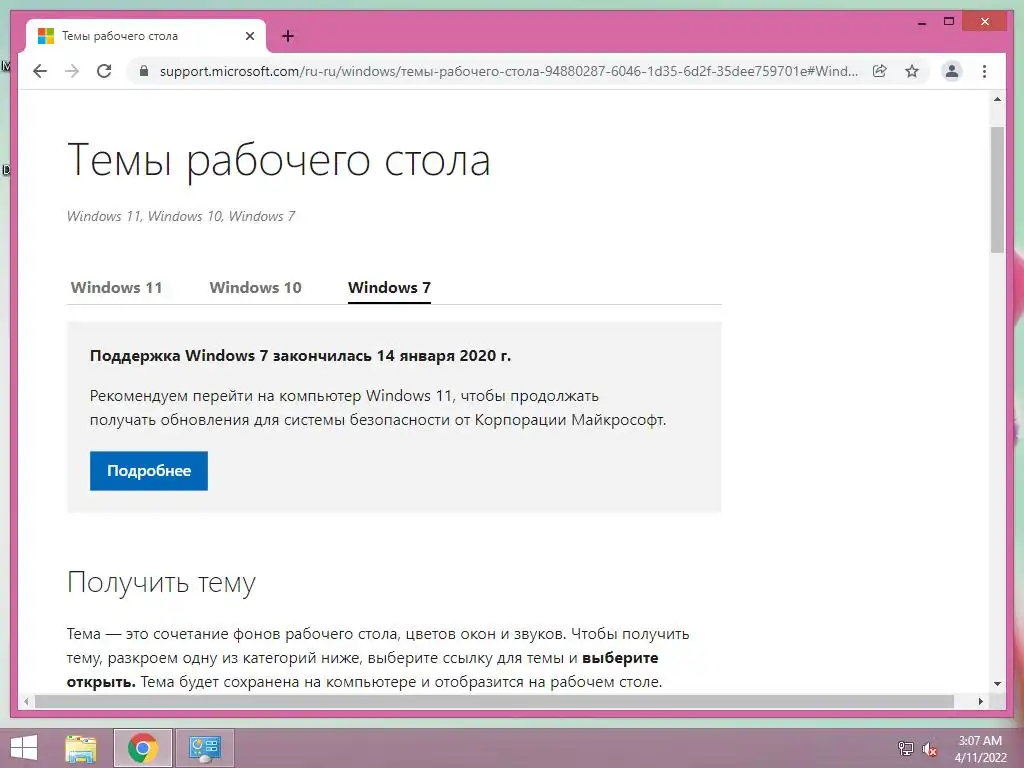Click the Получить тему heading
Viewport: 1024px width, 768px height.
point(161,581)
